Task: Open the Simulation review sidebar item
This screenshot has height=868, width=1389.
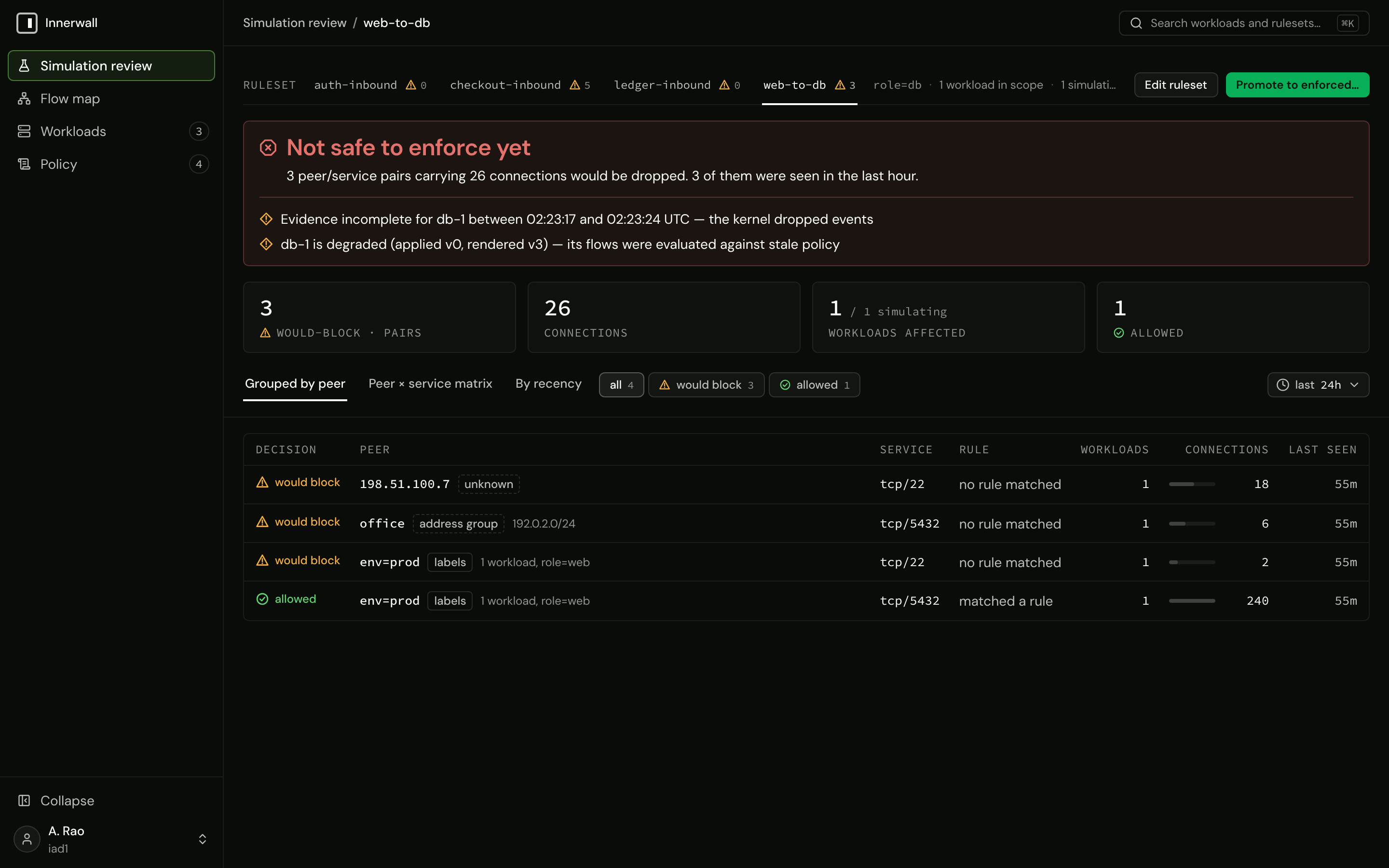Action: coord(111,66)
